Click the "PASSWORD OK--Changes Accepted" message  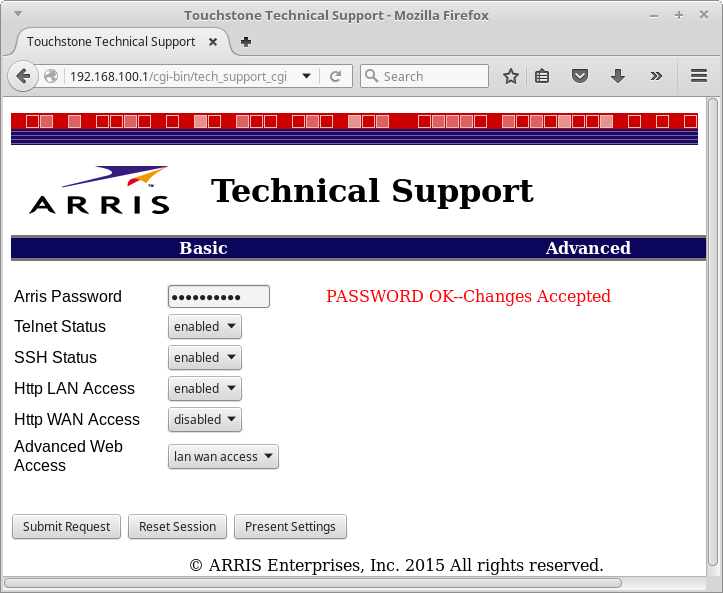pos(468,296)
